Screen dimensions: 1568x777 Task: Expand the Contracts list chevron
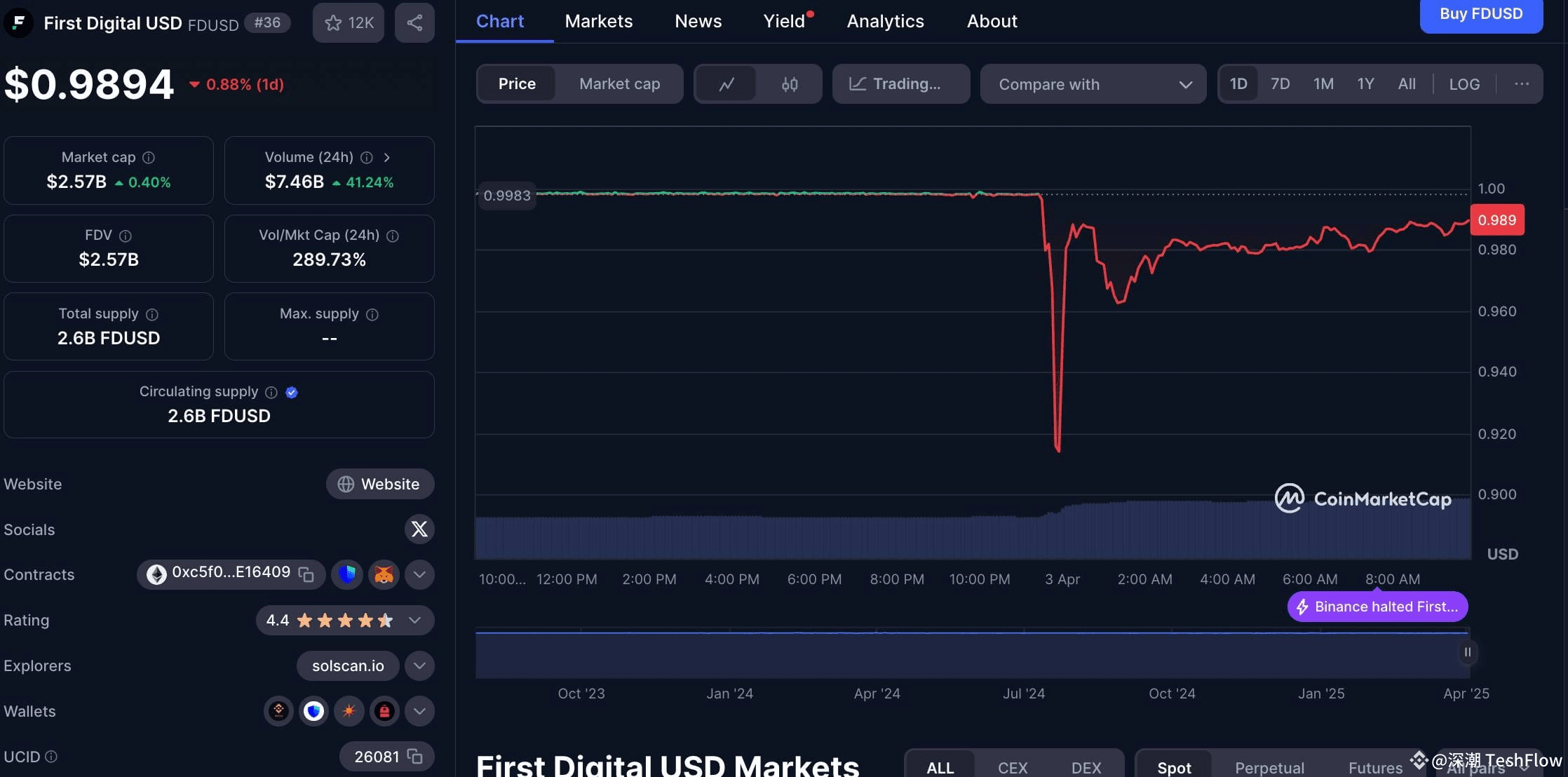pos(419,574)
